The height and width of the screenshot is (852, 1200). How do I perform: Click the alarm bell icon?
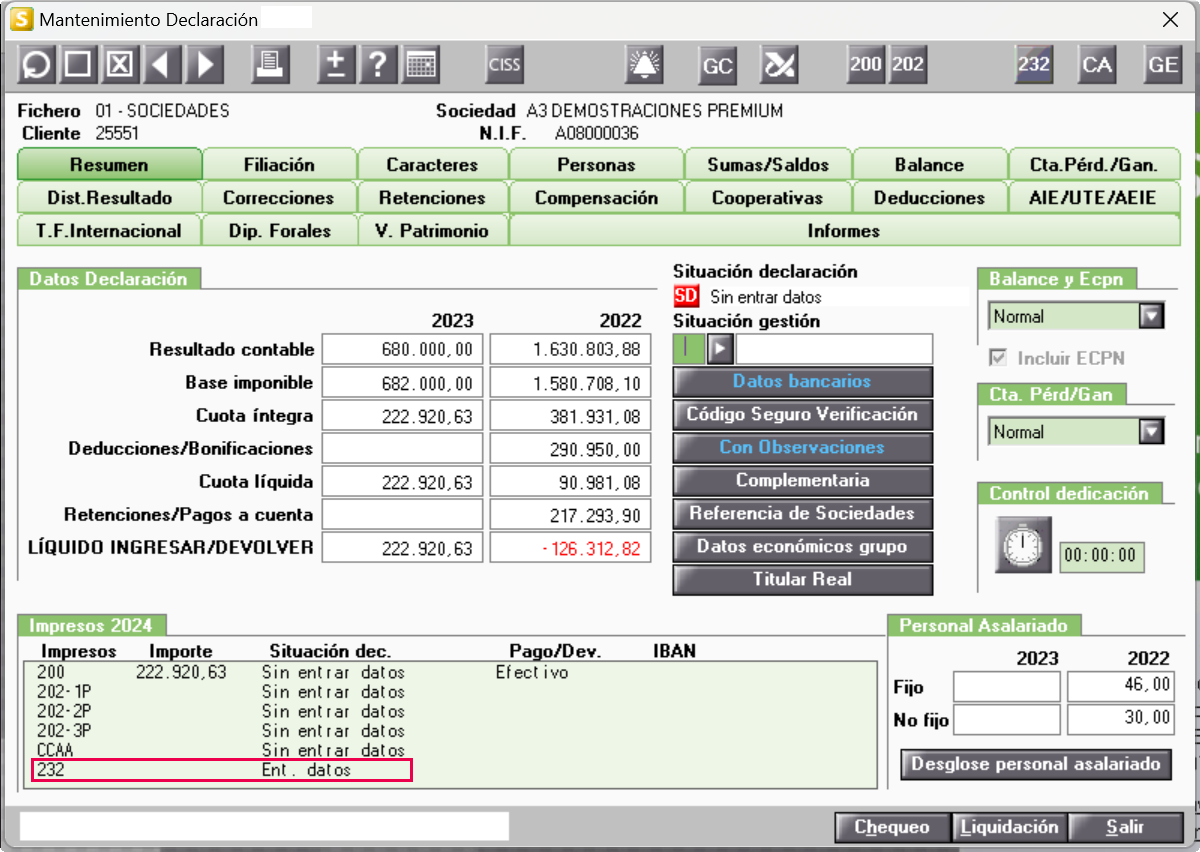(645, 65)
